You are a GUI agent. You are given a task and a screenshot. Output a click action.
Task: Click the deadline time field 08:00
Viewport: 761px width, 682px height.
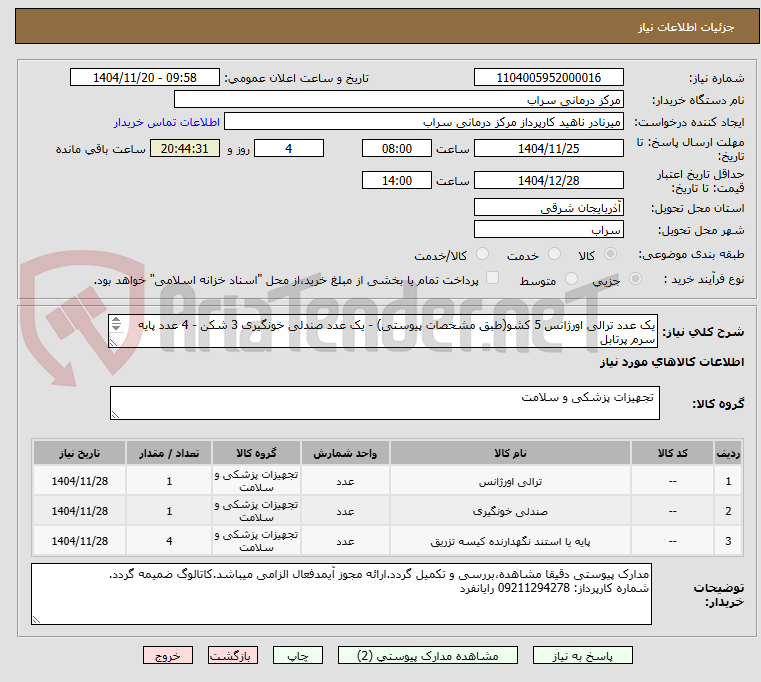coord(397,149)
